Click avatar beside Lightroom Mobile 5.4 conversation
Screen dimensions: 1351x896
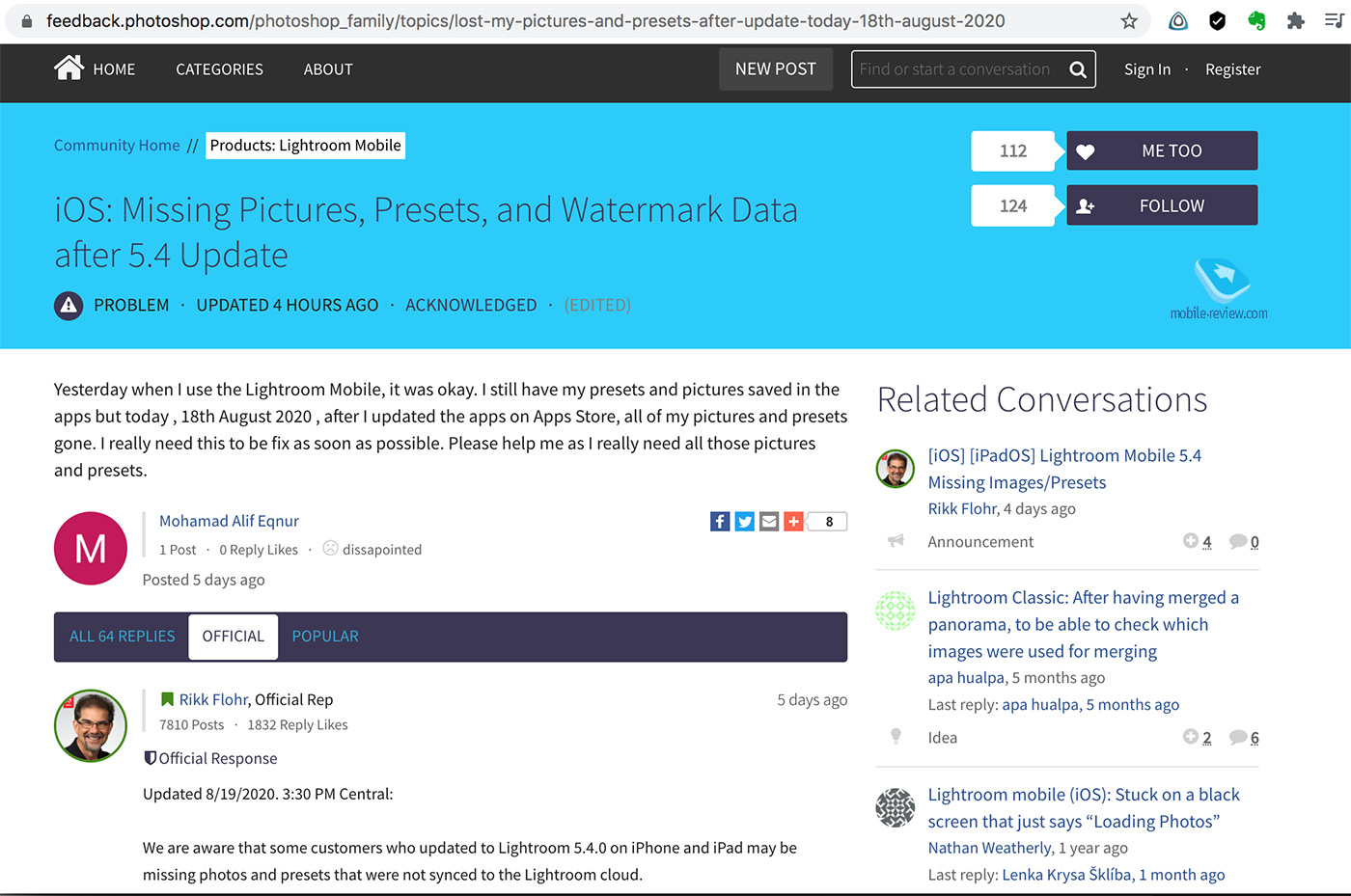[x=895, y=469]
